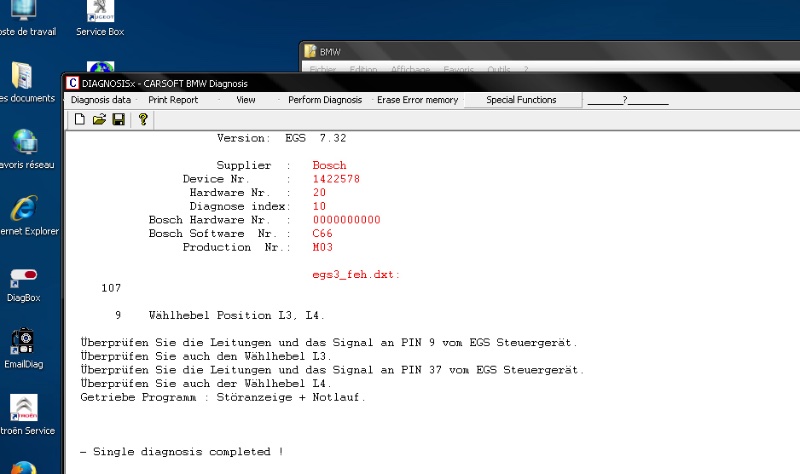Click the Open folder toolbar icon
Image resolution: width=800 pixels, height=474 pixels.
[99, 119]
